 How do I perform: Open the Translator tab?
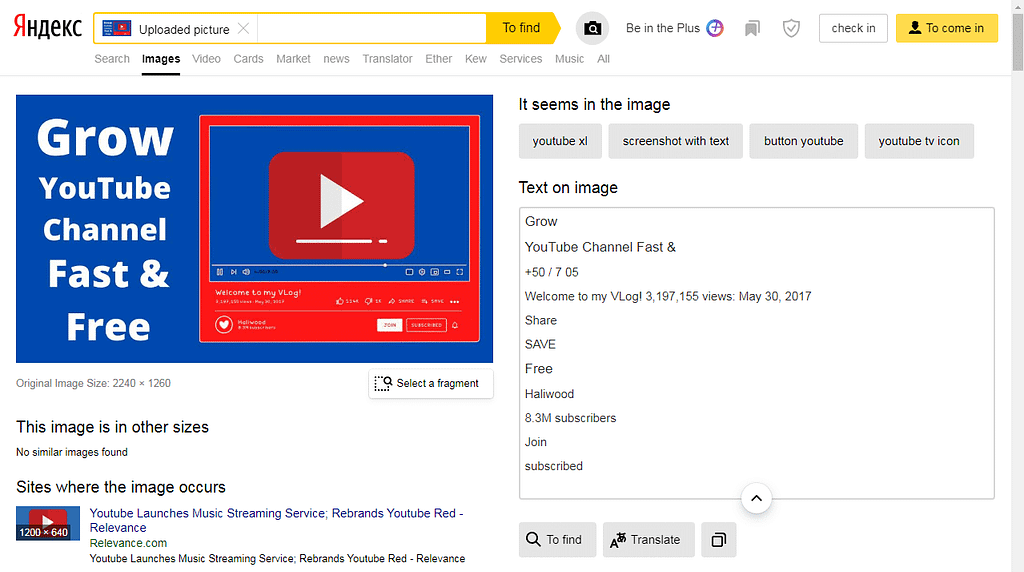pos(387,59)
